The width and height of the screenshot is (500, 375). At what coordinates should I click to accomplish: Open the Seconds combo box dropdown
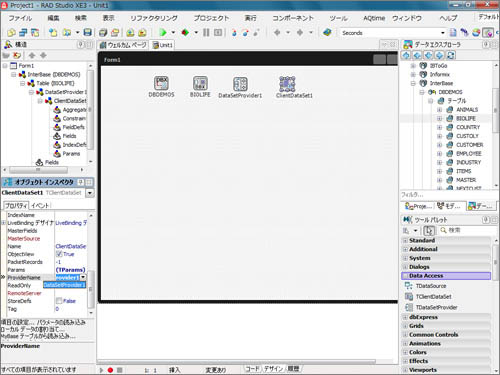point(443,33)
